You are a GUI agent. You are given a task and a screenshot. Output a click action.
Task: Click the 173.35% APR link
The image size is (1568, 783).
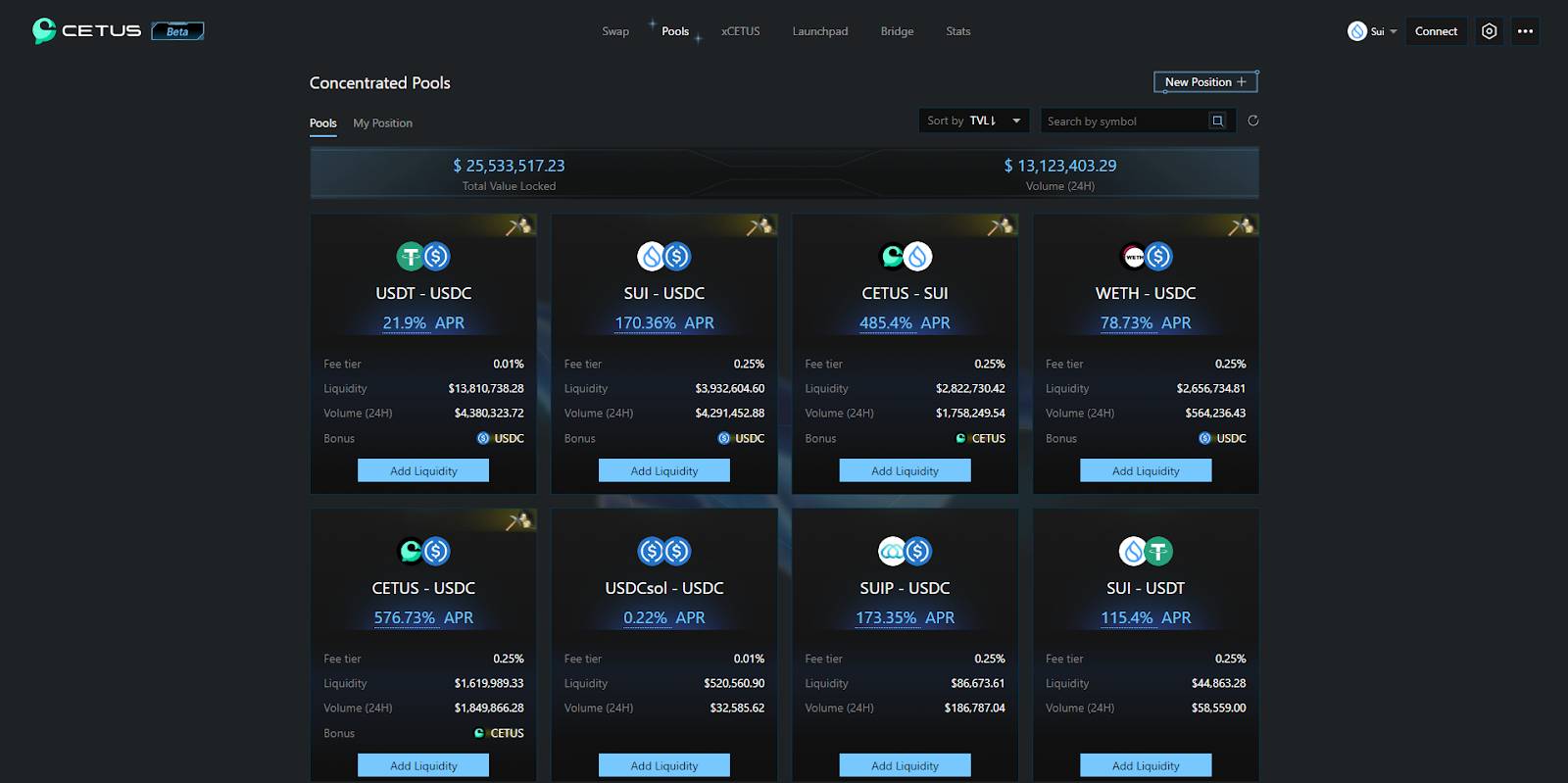pyautogui.click(x=905, y=617)
